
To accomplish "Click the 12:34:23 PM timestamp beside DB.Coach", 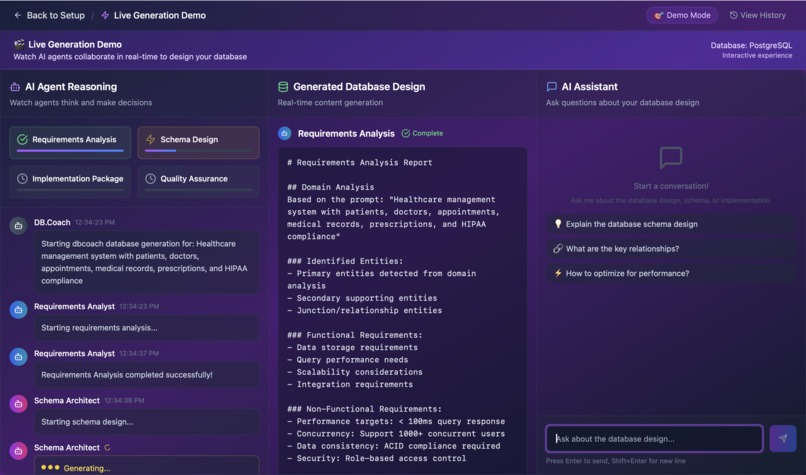I will (95, 223).
